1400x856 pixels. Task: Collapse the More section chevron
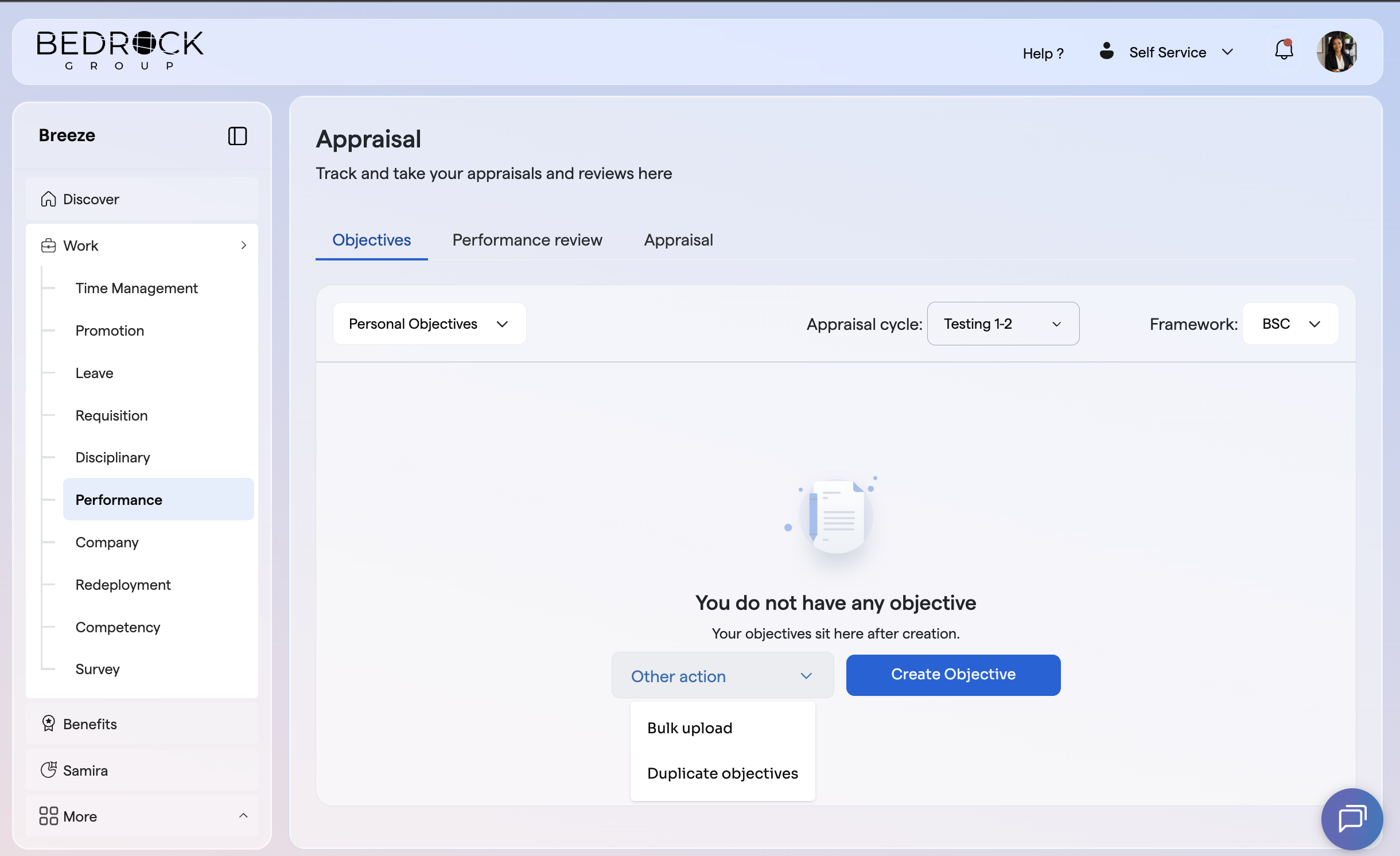[x=243, y=816]
